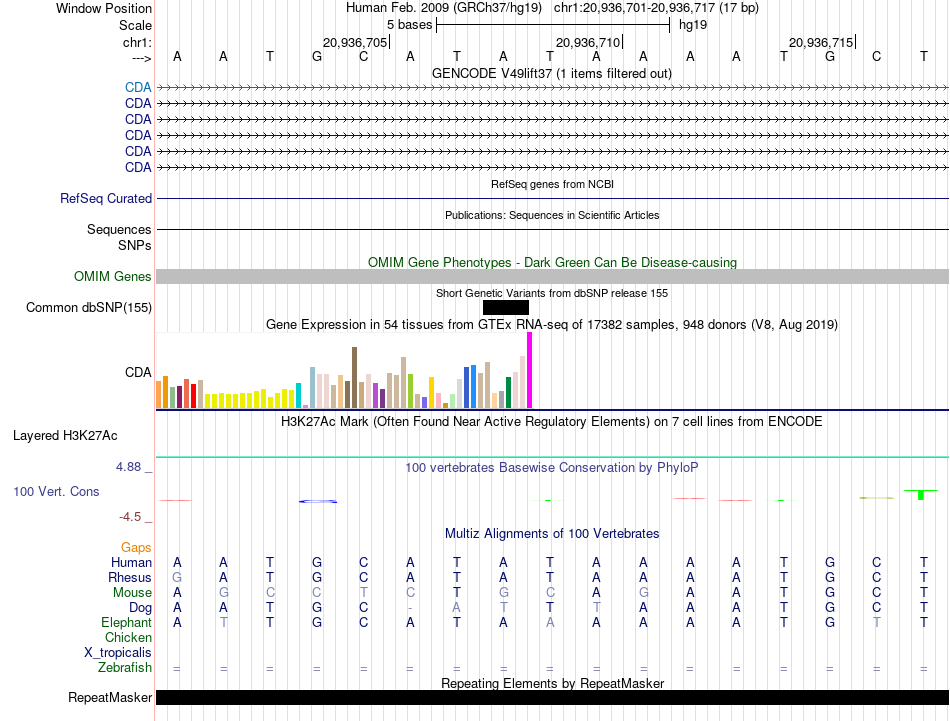This screenshot has height=721, width=950.
Task: Select the gray OMIM Genes item bar
Action: pyautogui.click(x=552, y=276)
